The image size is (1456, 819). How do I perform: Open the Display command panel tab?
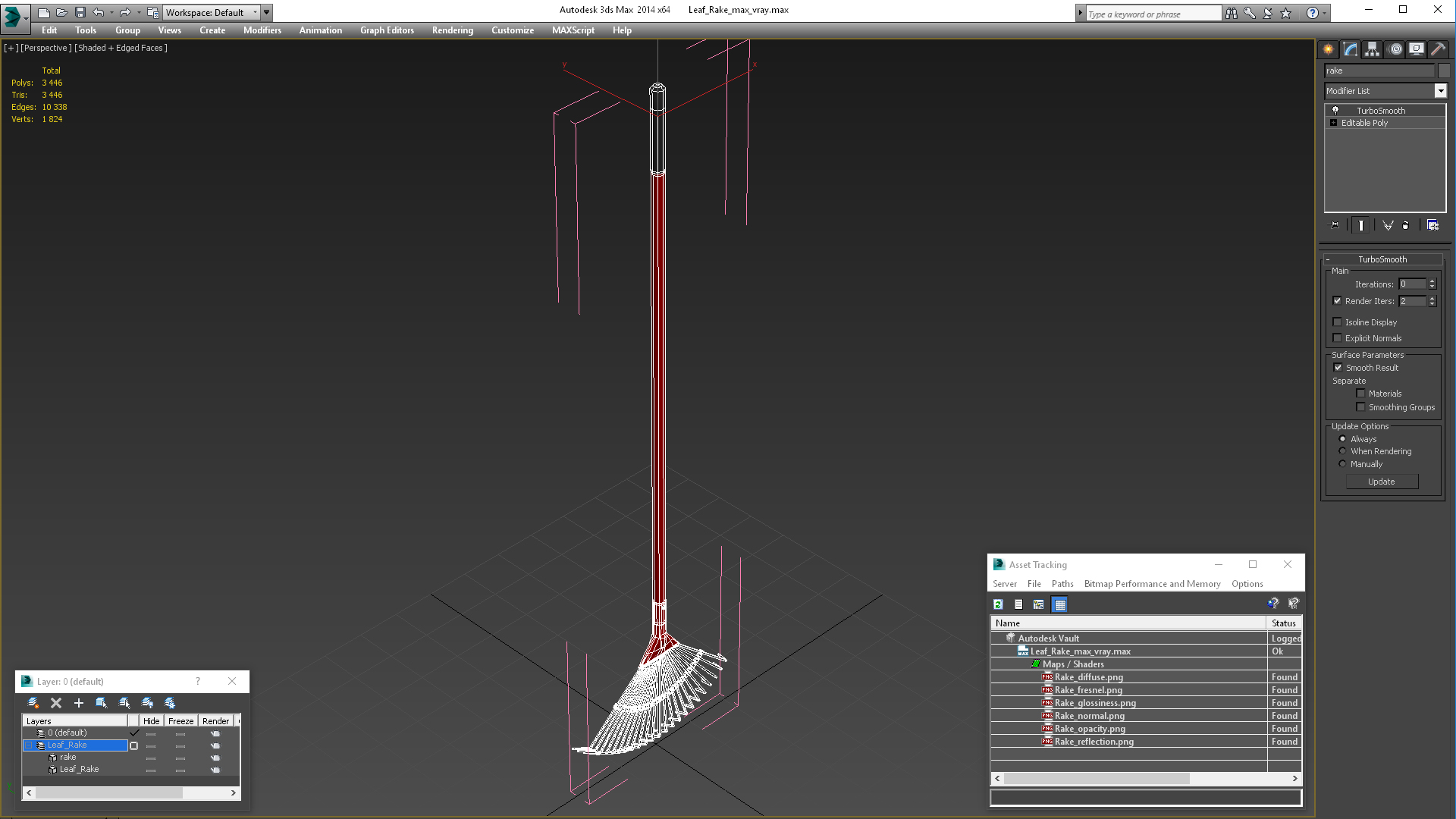pyautogui.click(x=1417, y=49)
